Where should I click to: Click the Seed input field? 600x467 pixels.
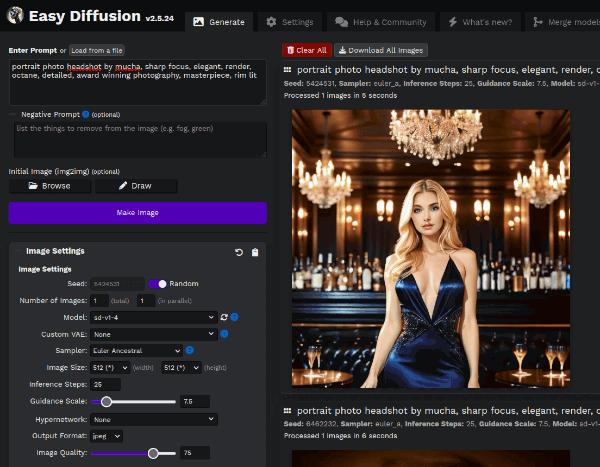pos(117,284)
